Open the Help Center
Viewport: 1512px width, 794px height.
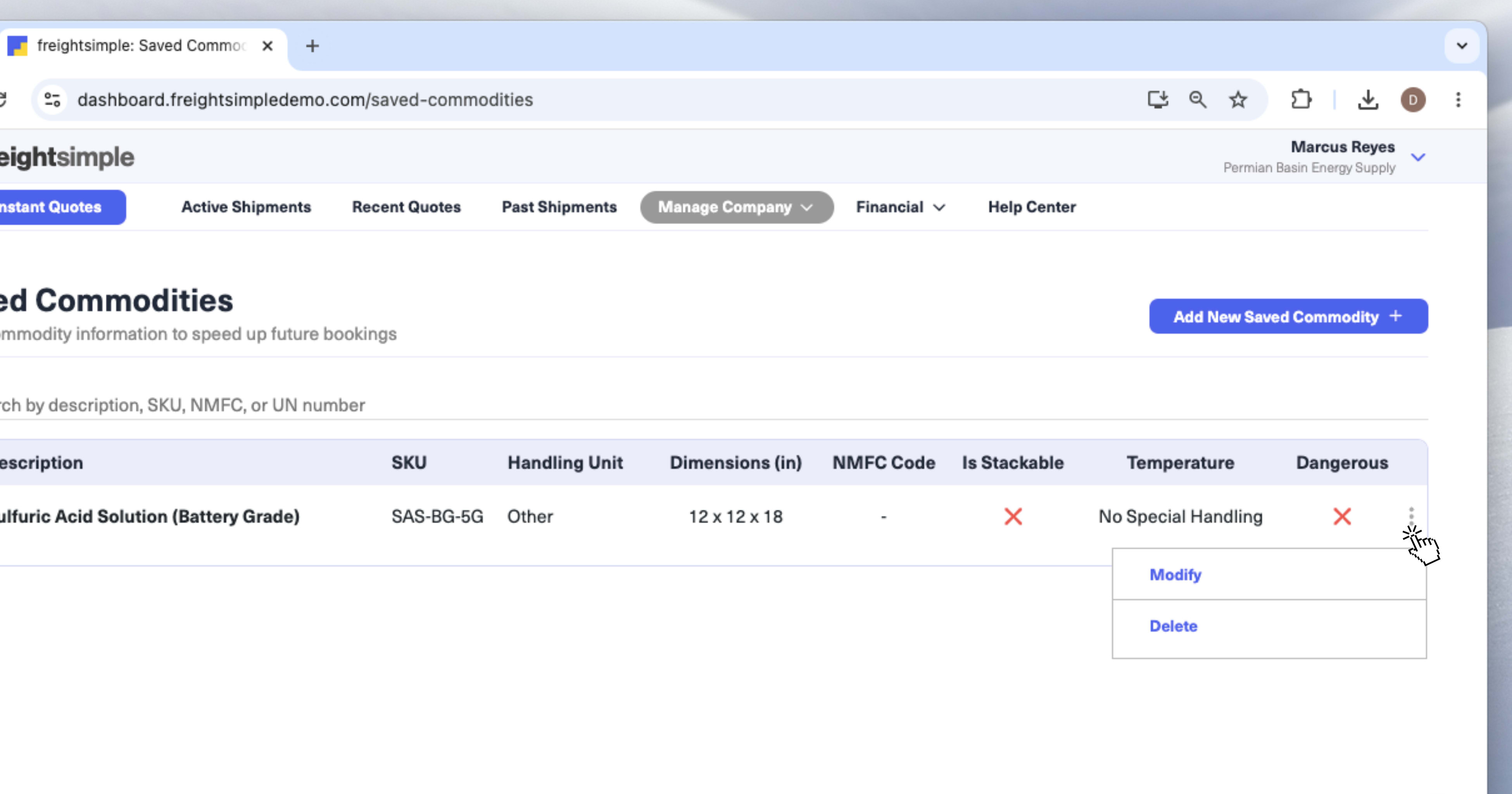(x=1032, y=207)
